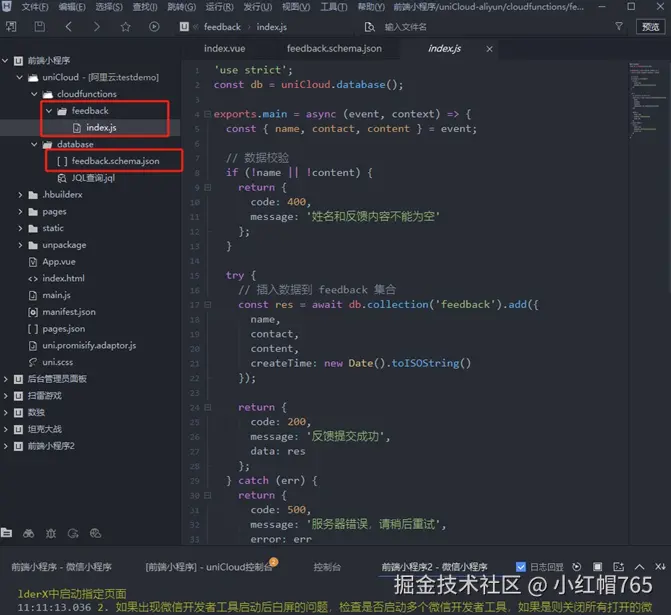Fold code at line 4 exports.main
Image resolution: width=671 pixels, height=615 pixels.
pos(208,114)
